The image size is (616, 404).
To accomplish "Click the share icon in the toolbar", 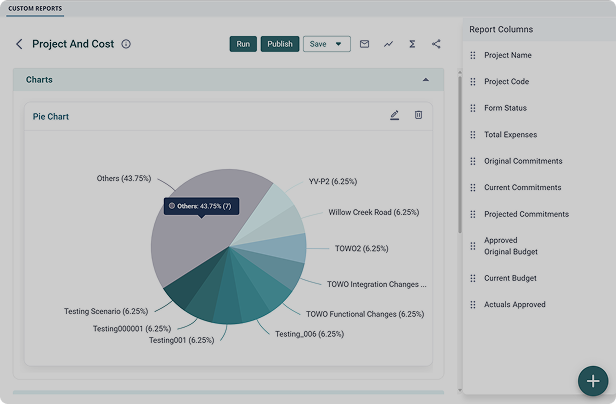I will tap(436, 44).
